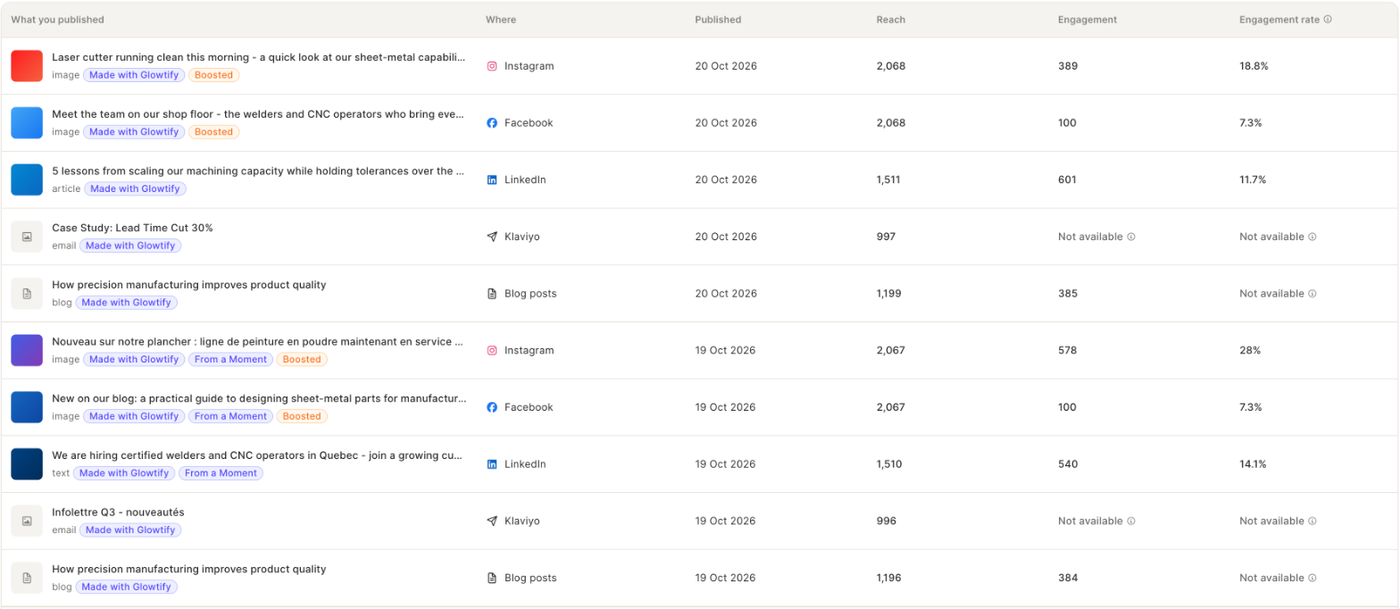Click the Made with Glowtify tag on the Laser cutter post
This screenshot has height=609, width=1400.
click(x=134, y=75)
